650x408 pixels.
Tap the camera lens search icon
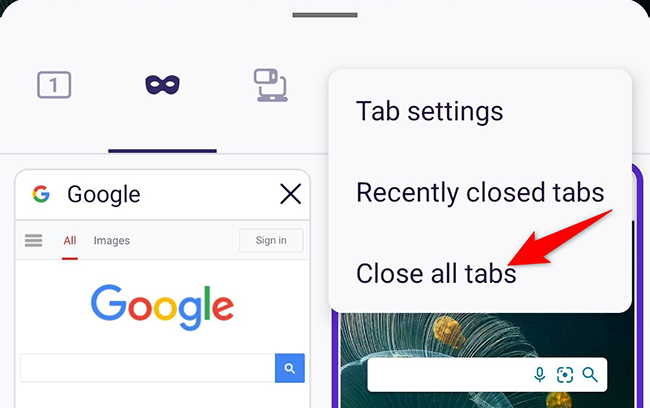565,374
